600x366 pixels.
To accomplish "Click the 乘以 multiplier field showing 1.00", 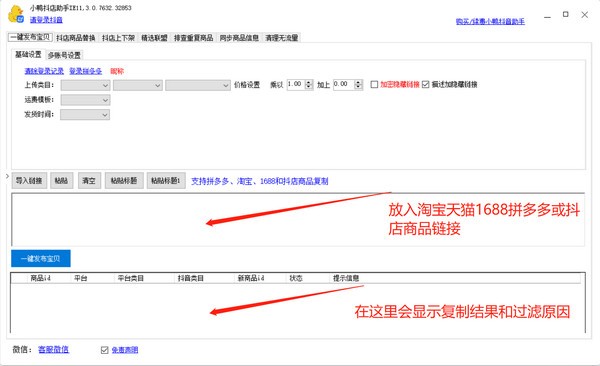I will [296, 84].
